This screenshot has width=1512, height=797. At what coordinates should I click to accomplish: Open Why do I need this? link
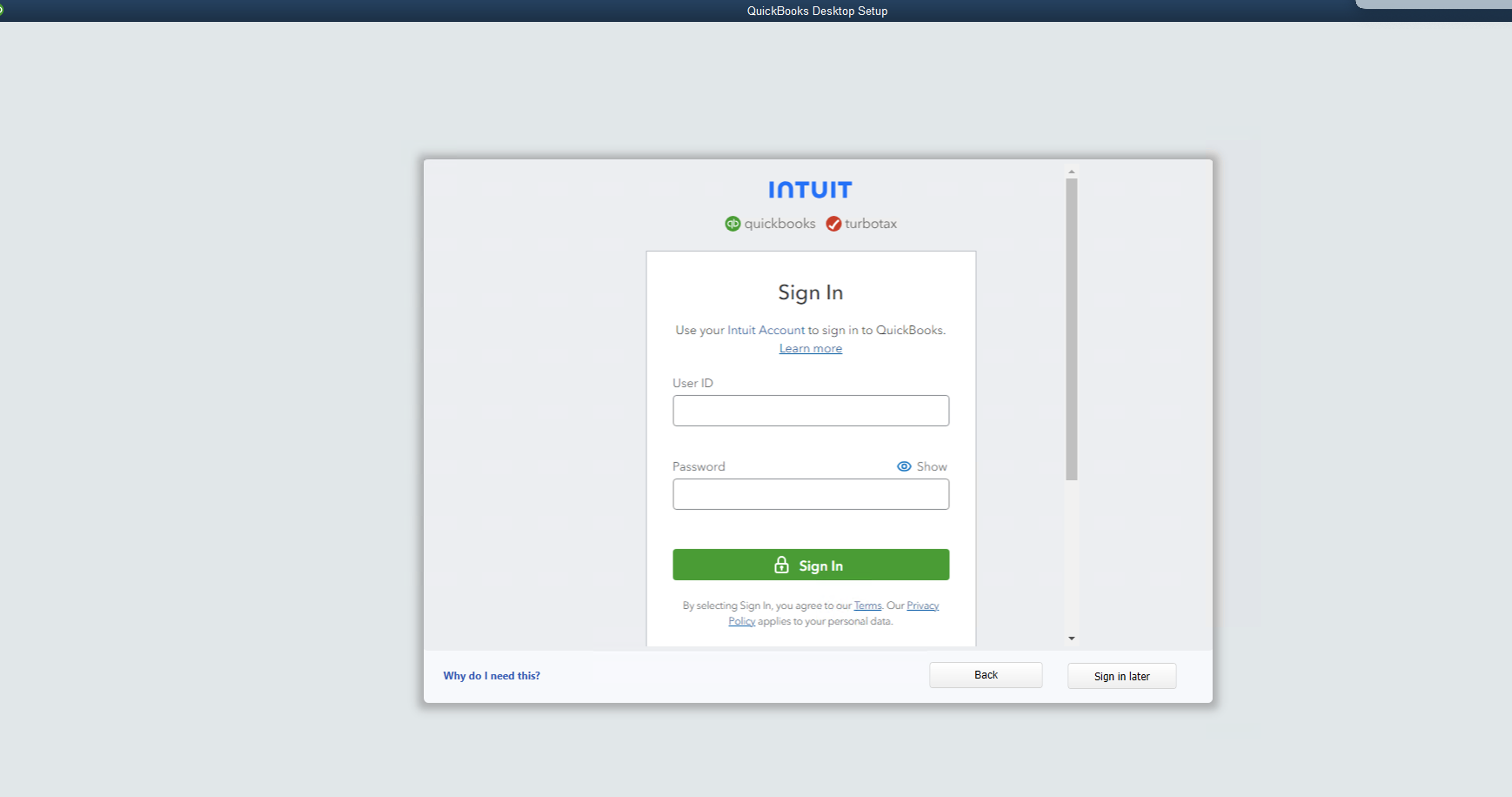(491, 676)
